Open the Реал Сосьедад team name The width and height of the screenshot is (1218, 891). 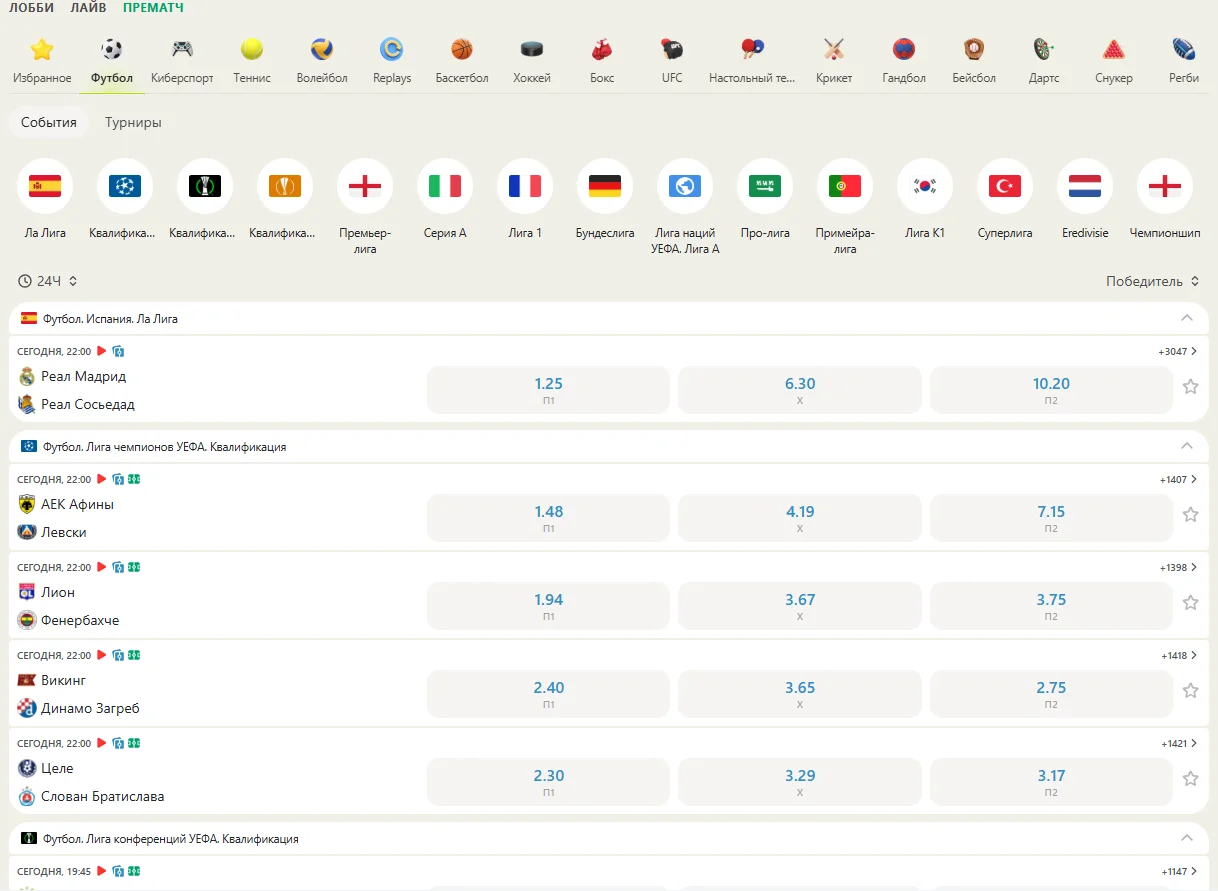88,404
